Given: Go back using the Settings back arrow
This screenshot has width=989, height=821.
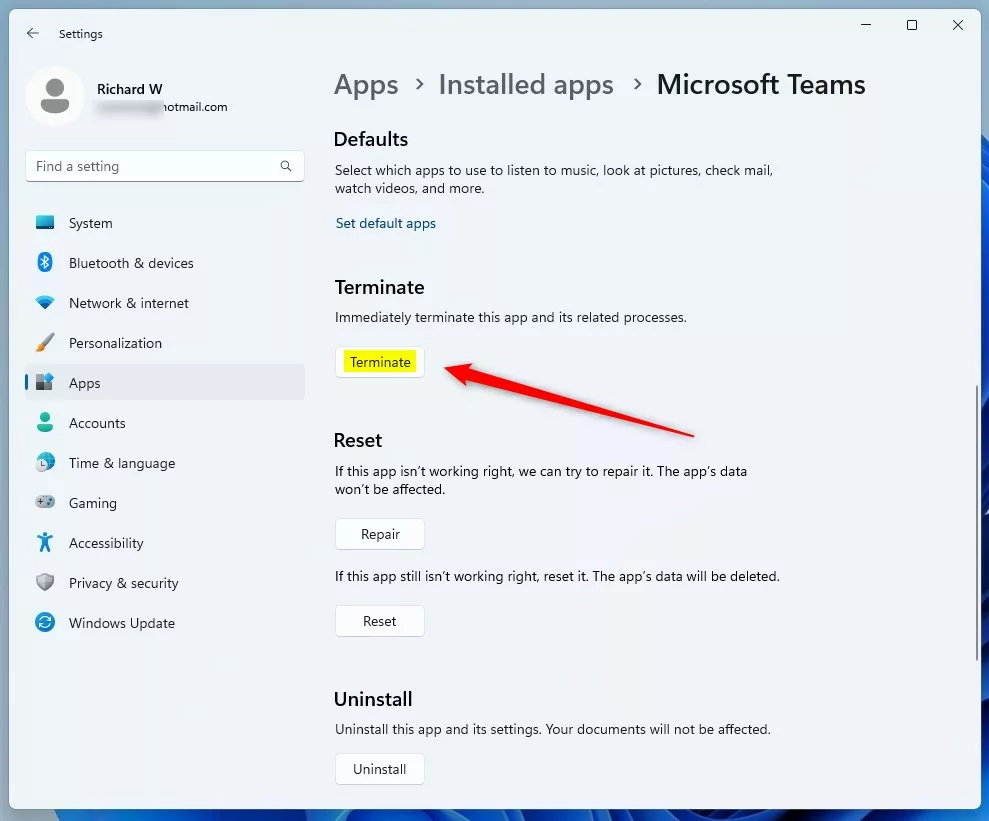Looking at the screenshot, I should tap(33, 33).
